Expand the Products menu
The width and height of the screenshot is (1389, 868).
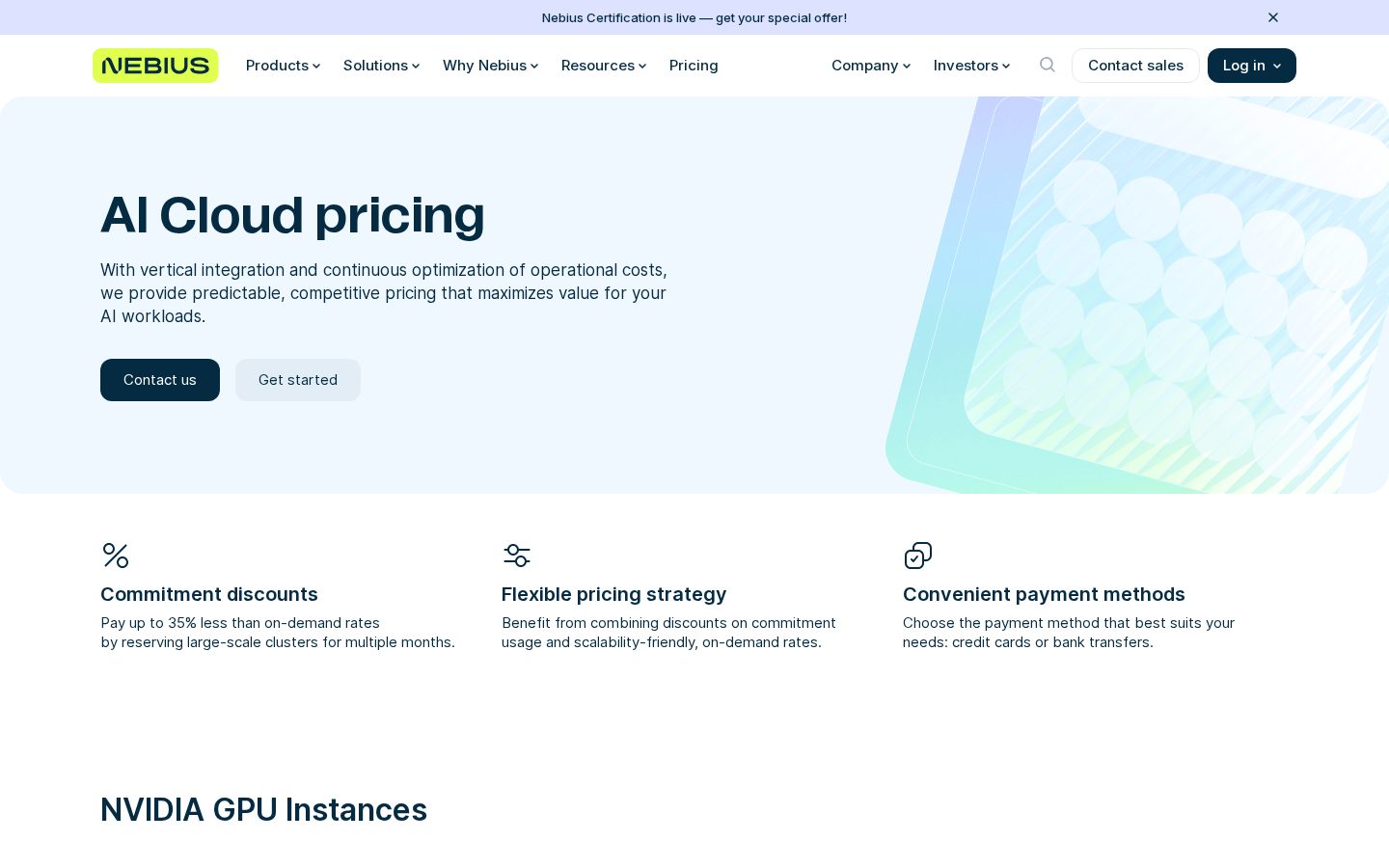coord(283,66)
